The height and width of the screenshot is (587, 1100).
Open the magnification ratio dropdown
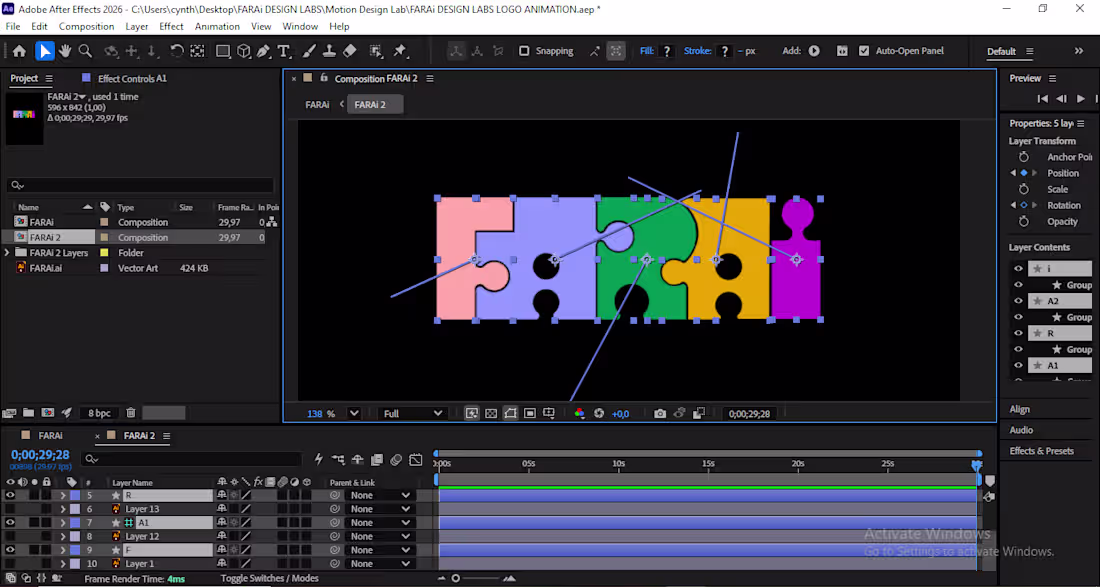point(354,414)
